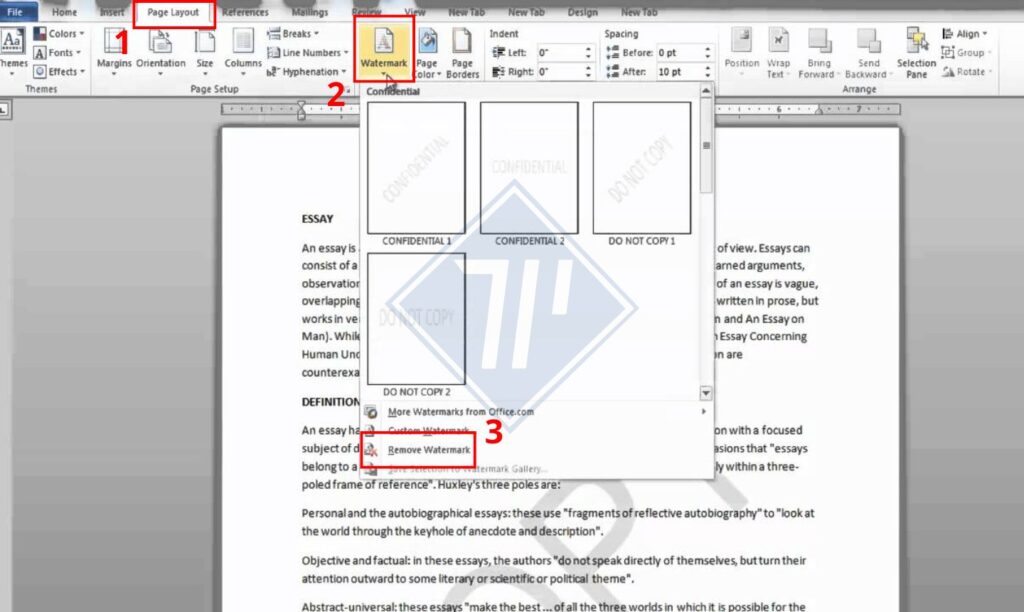Open the Watermark gallery button
Image resolution: width=1024 pixels, height=612 pixels.
click(383, 50)
